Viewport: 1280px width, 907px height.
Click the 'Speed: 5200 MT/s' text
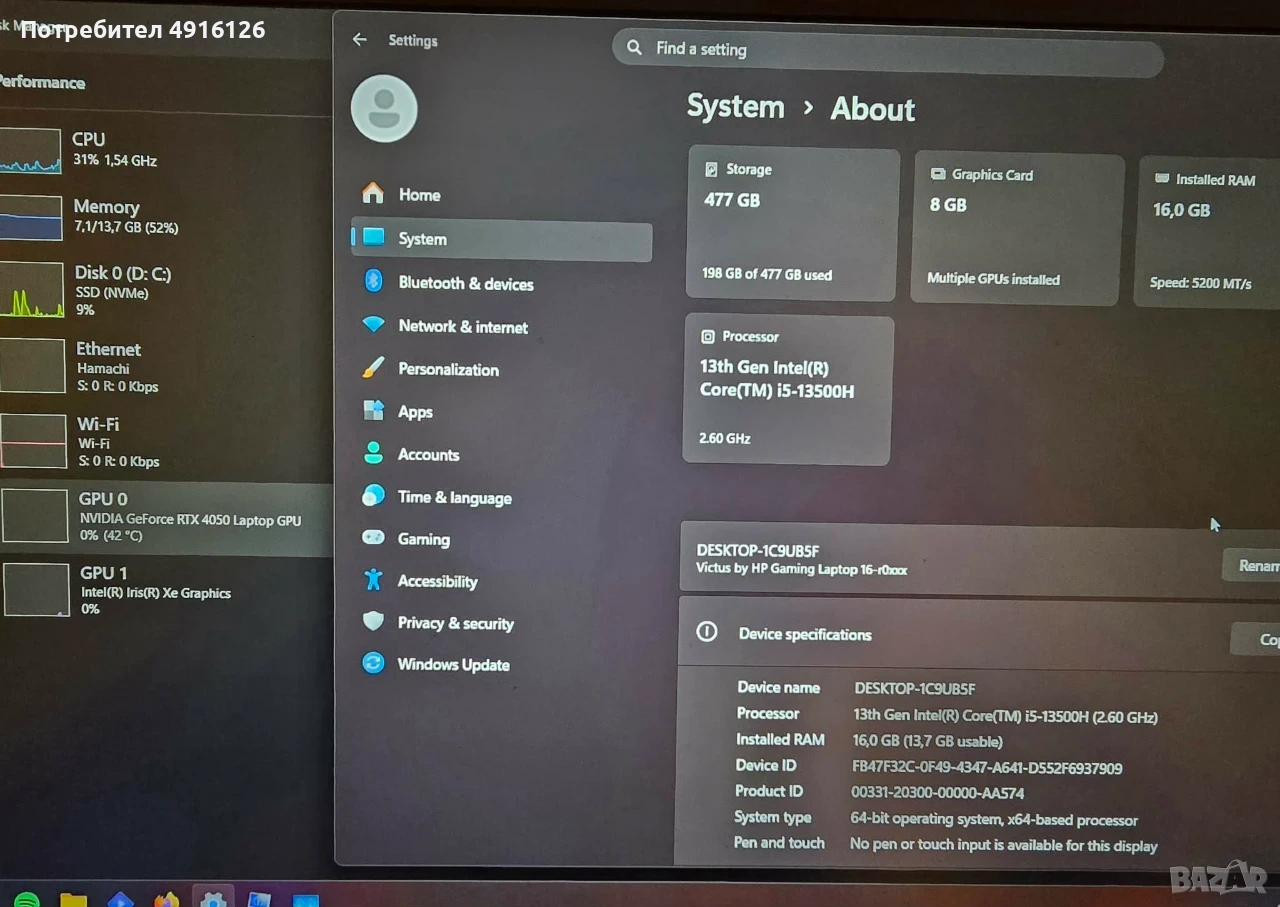pos(1200,283)
